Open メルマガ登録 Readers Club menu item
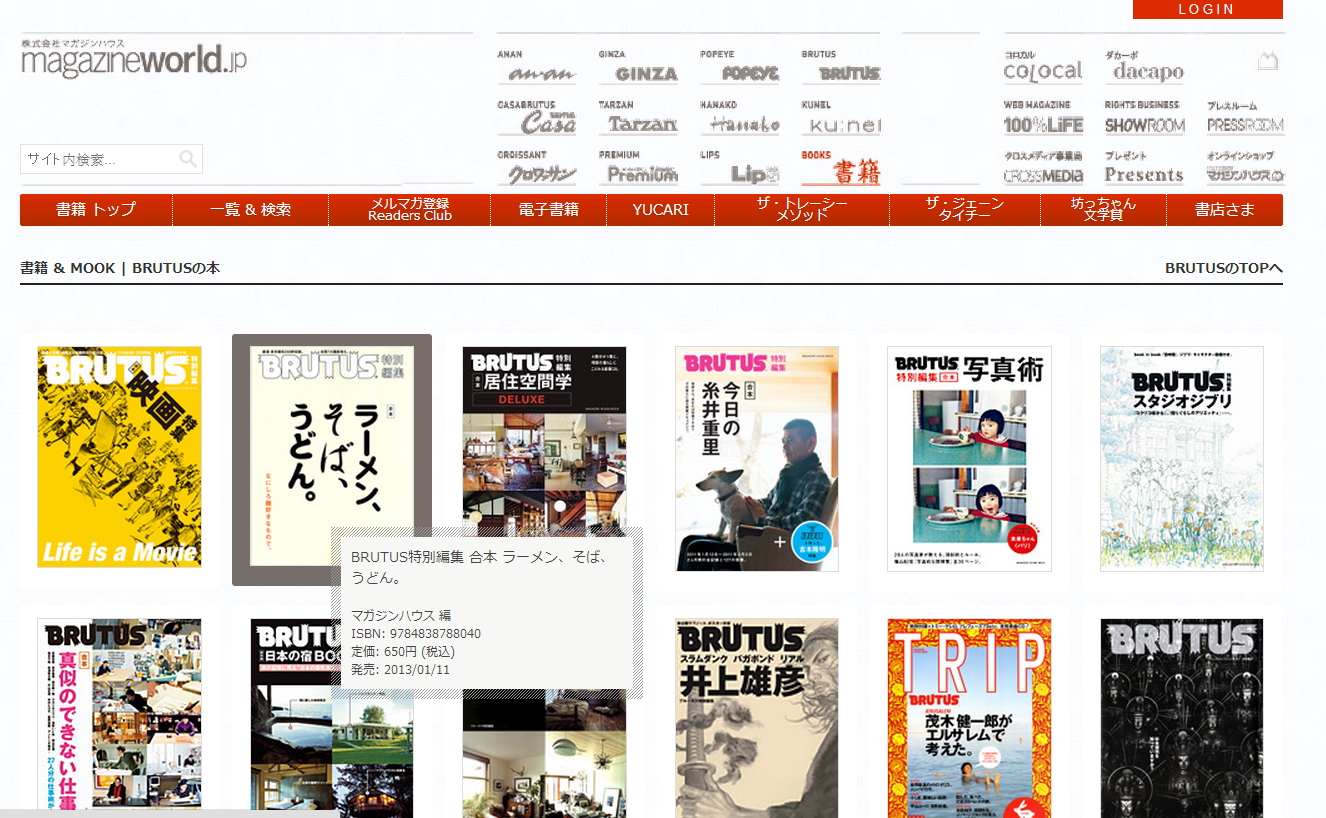Screen dimensions: 1326x818 click(x=410, y=210)
